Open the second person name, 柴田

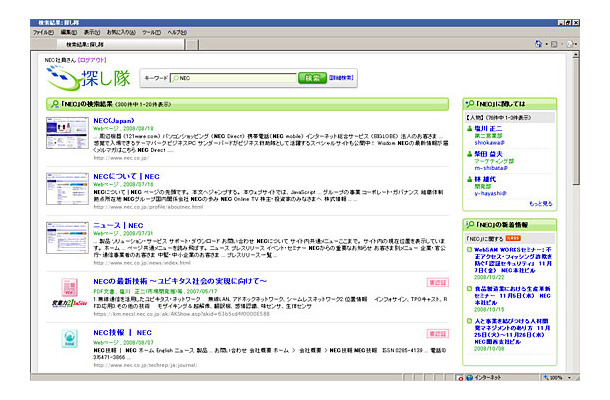(x=488, y=154)
